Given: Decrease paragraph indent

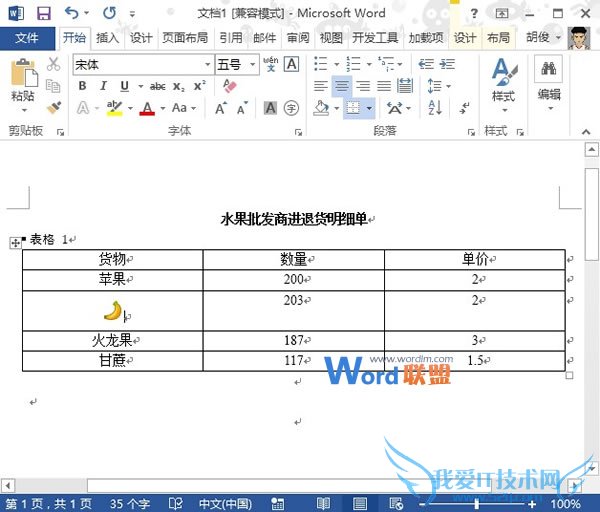Looking at the screenshot, I should 426,64.
